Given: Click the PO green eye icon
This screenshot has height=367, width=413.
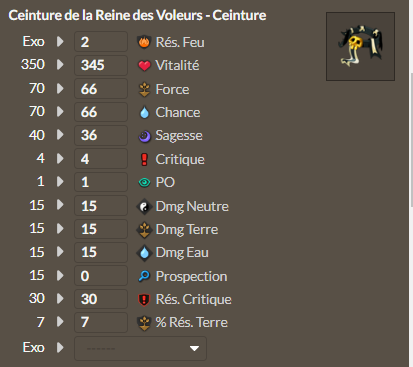Looking at the screenshot, I should (x=144, y=182).
